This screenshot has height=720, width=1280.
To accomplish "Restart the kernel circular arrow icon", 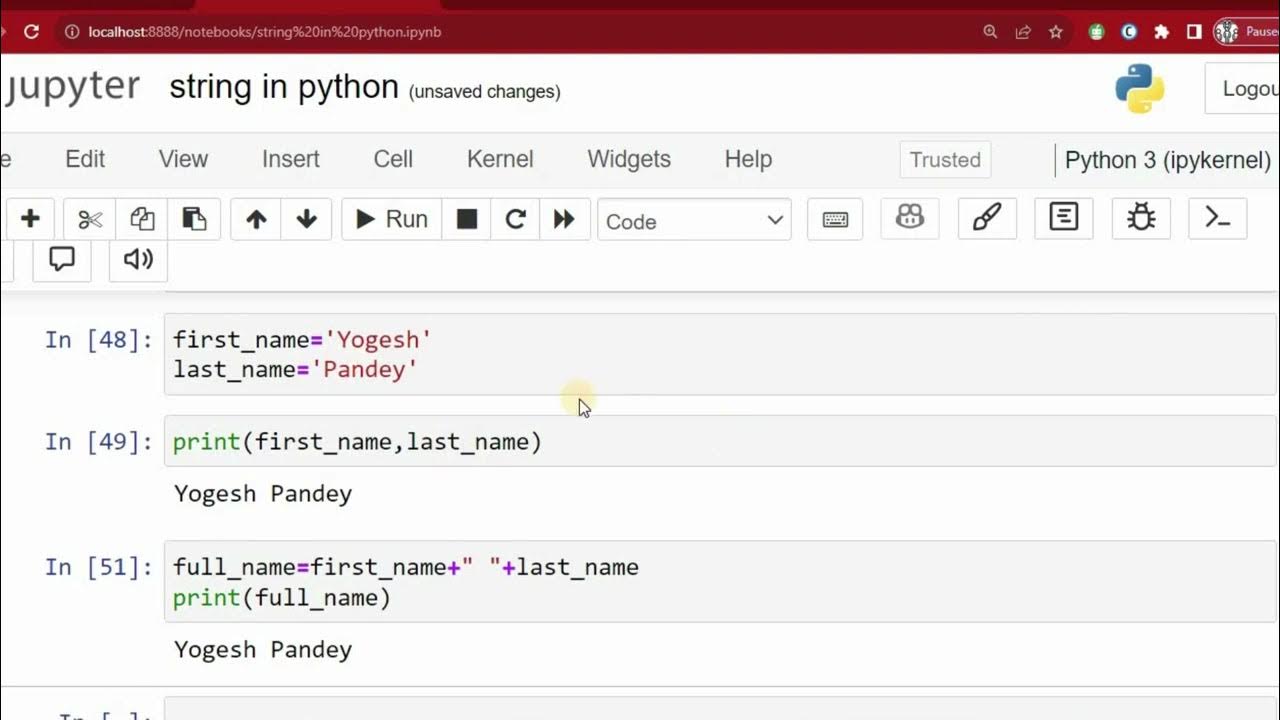I will coord(516,219).
